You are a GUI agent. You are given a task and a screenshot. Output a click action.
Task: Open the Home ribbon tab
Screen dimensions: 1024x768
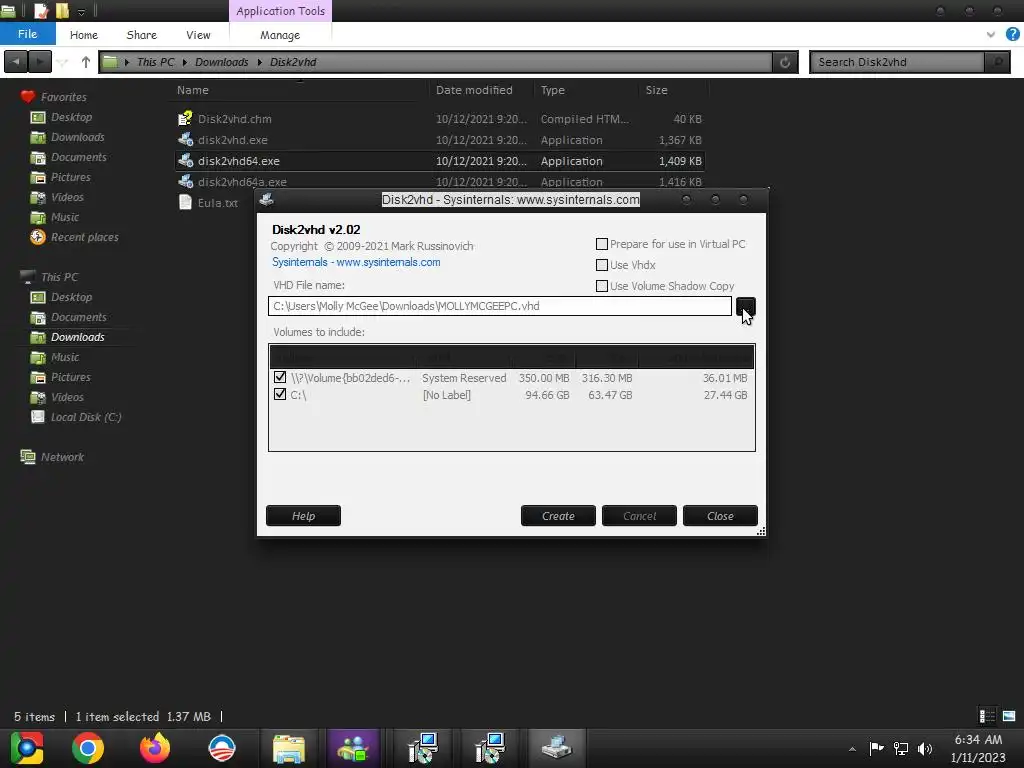click(84, 35)
